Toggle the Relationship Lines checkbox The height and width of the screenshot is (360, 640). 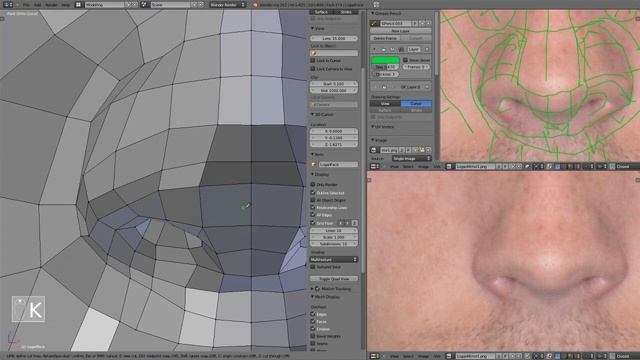313,207
